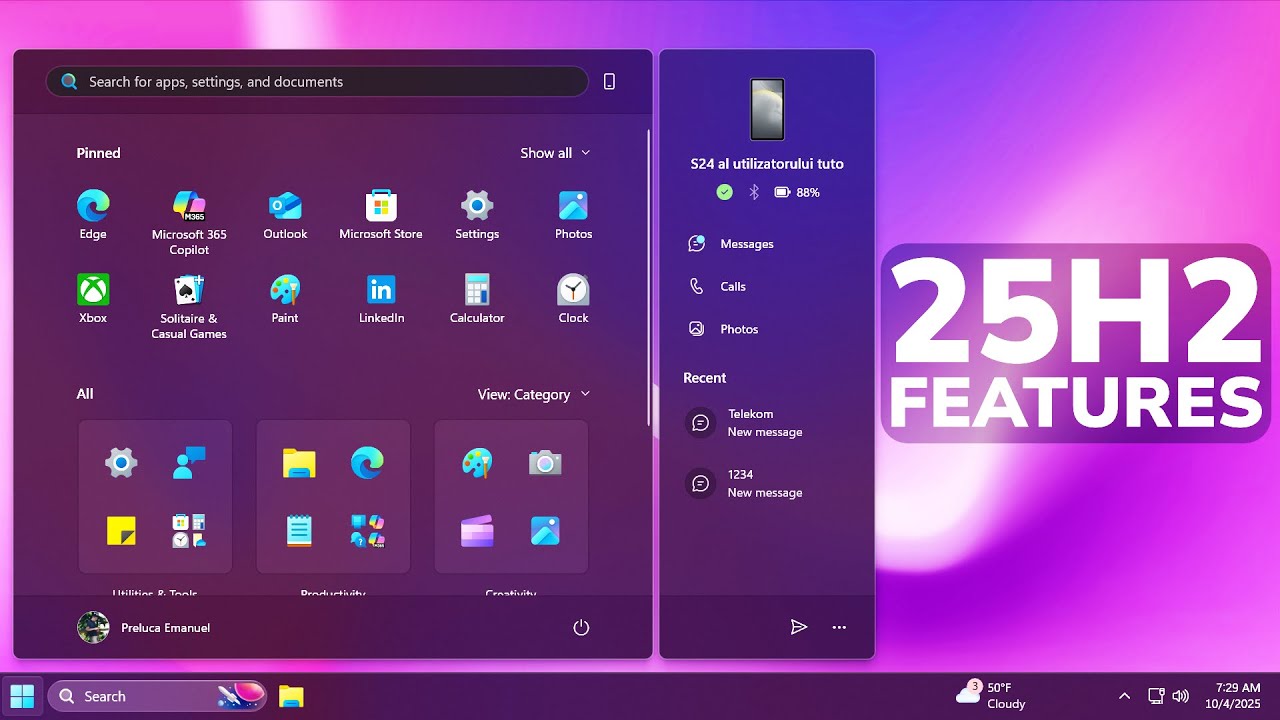
Task: Open the Utilities & Tools category folder
Action: [x=155, y=496]
